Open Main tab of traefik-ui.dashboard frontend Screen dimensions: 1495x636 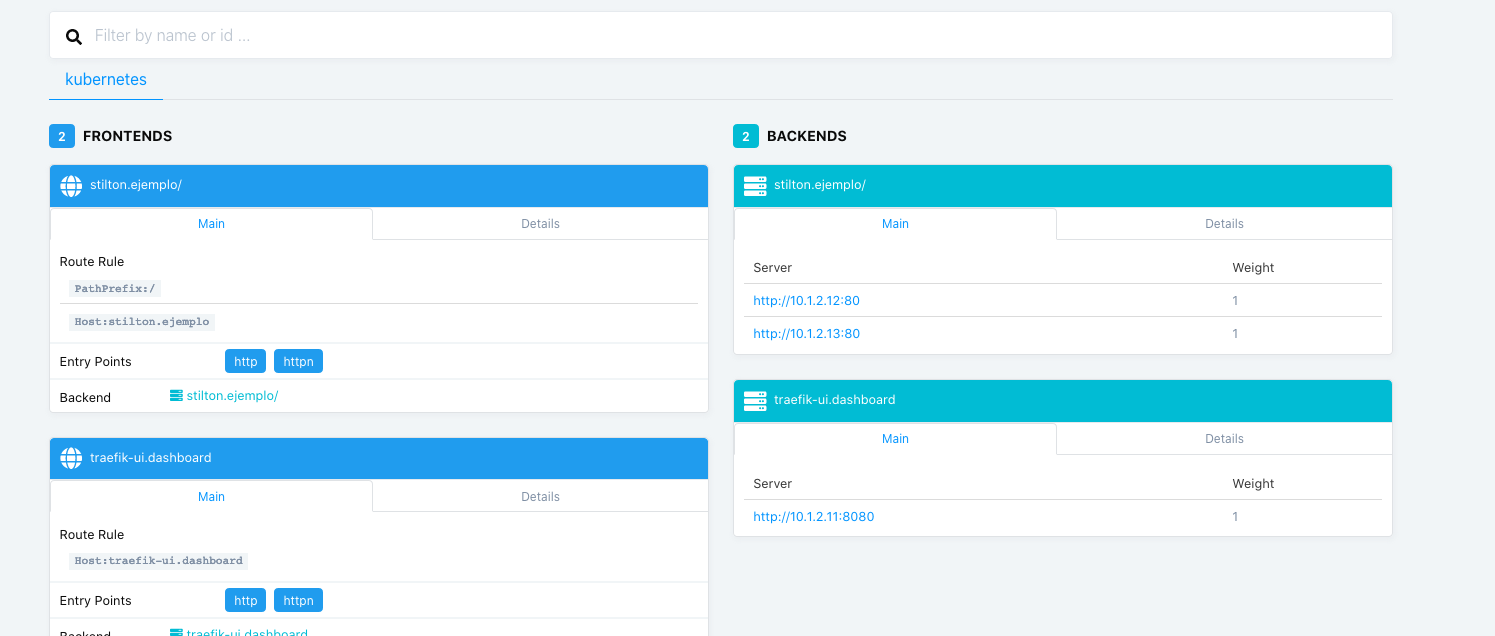(x=211, y=497)
